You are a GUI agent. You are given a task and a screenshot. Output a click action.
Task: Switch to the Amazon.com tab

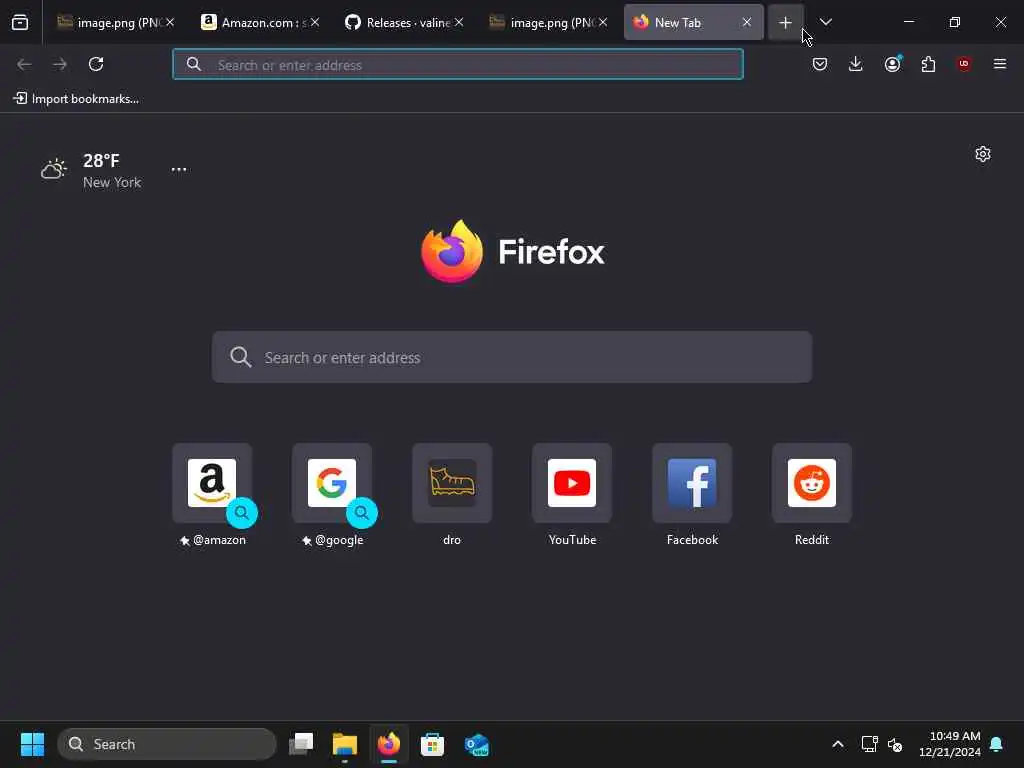[261, 22]
